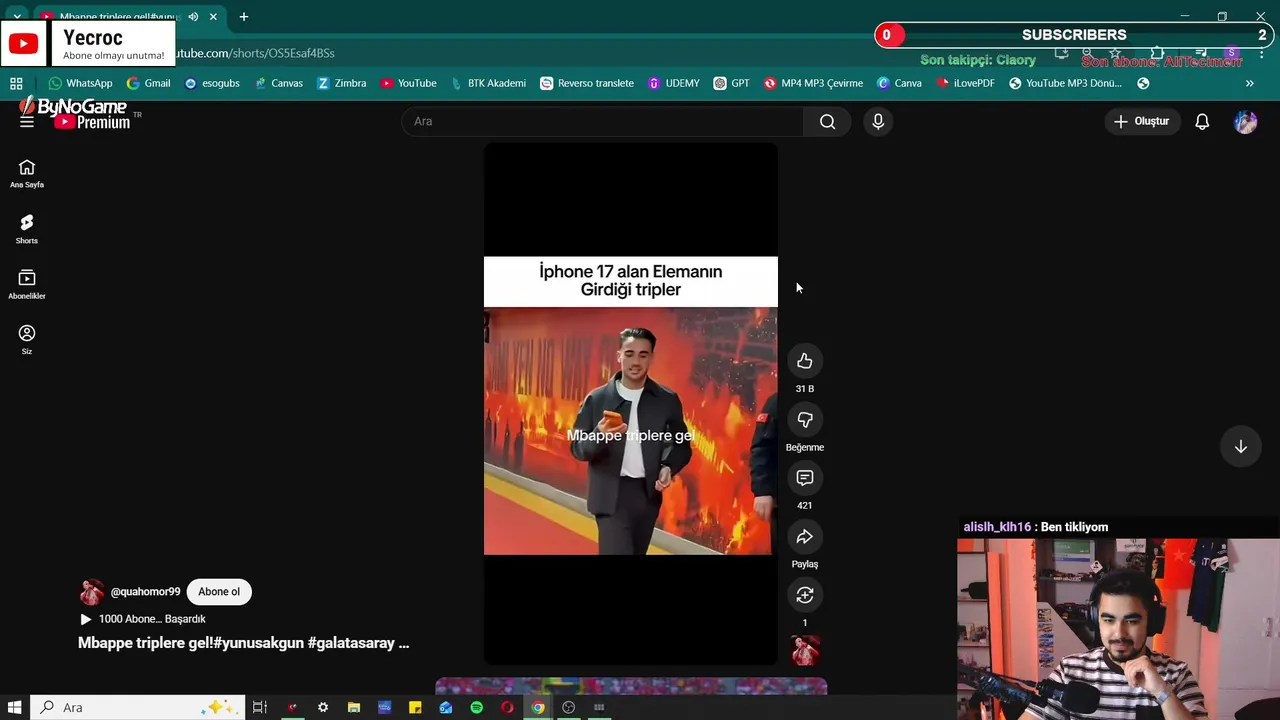Open the Siz page in the sidebar
Screen dimensions: 1280x720
coord(27,339)
